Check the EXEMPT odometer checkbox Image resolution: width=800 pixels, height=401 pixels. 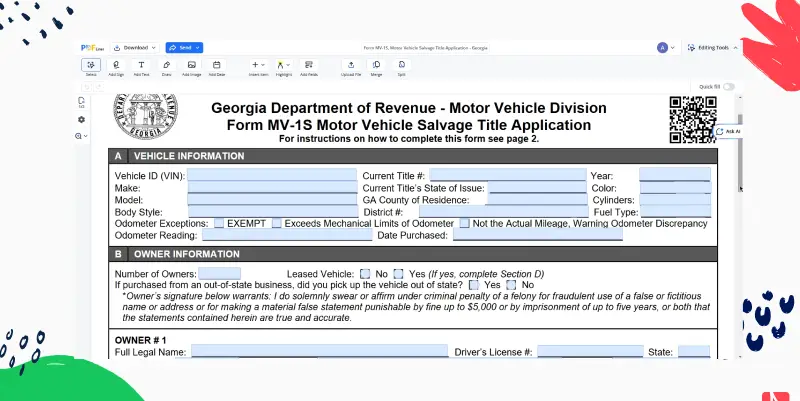click(x=219, y=223)
